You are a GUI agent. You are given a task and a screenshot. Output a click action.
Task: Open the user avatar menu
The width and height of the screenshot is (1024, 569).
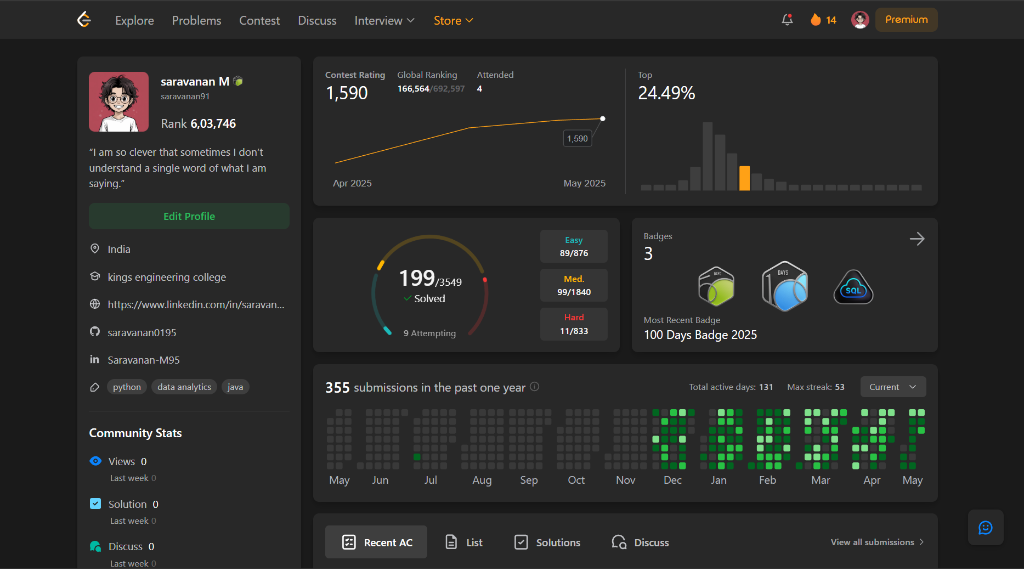(860, 20)
